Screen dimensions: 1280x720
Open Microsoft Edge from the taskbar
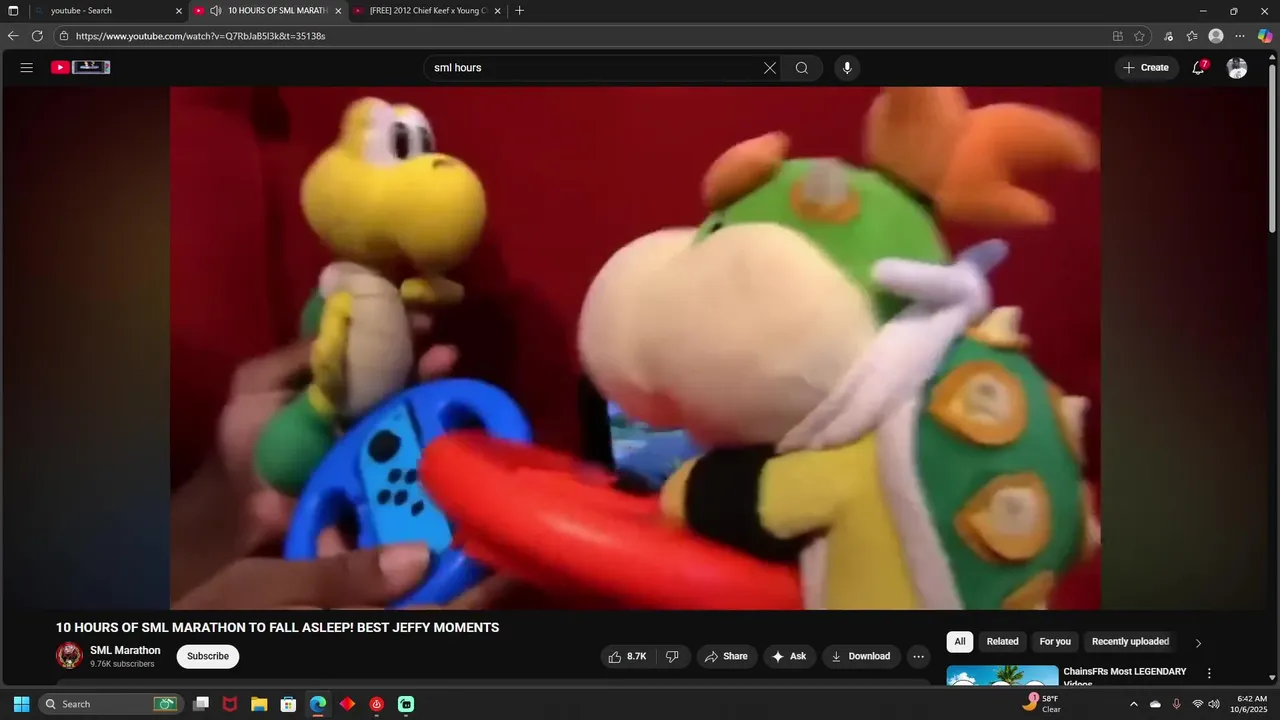click(318, 704)
